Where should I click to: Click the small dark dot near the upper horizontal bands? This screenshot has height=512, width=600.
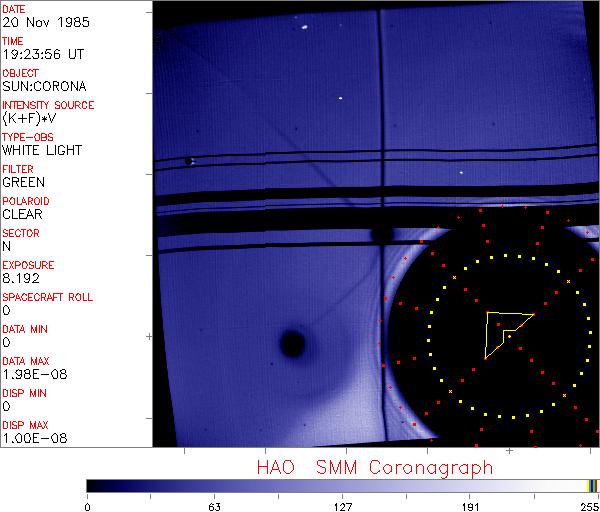(188, 160)
